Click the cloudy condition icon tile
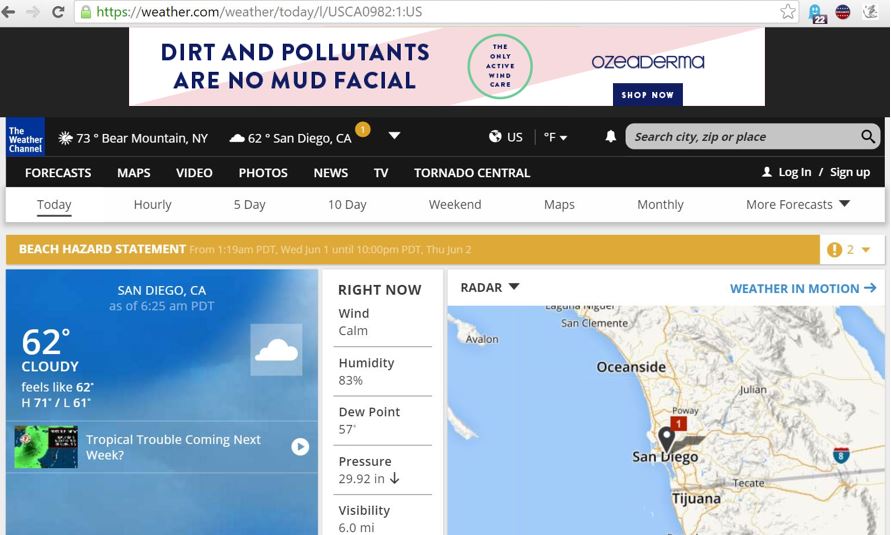The width and height of the screenshot is (891, 535). click(276, 350)
